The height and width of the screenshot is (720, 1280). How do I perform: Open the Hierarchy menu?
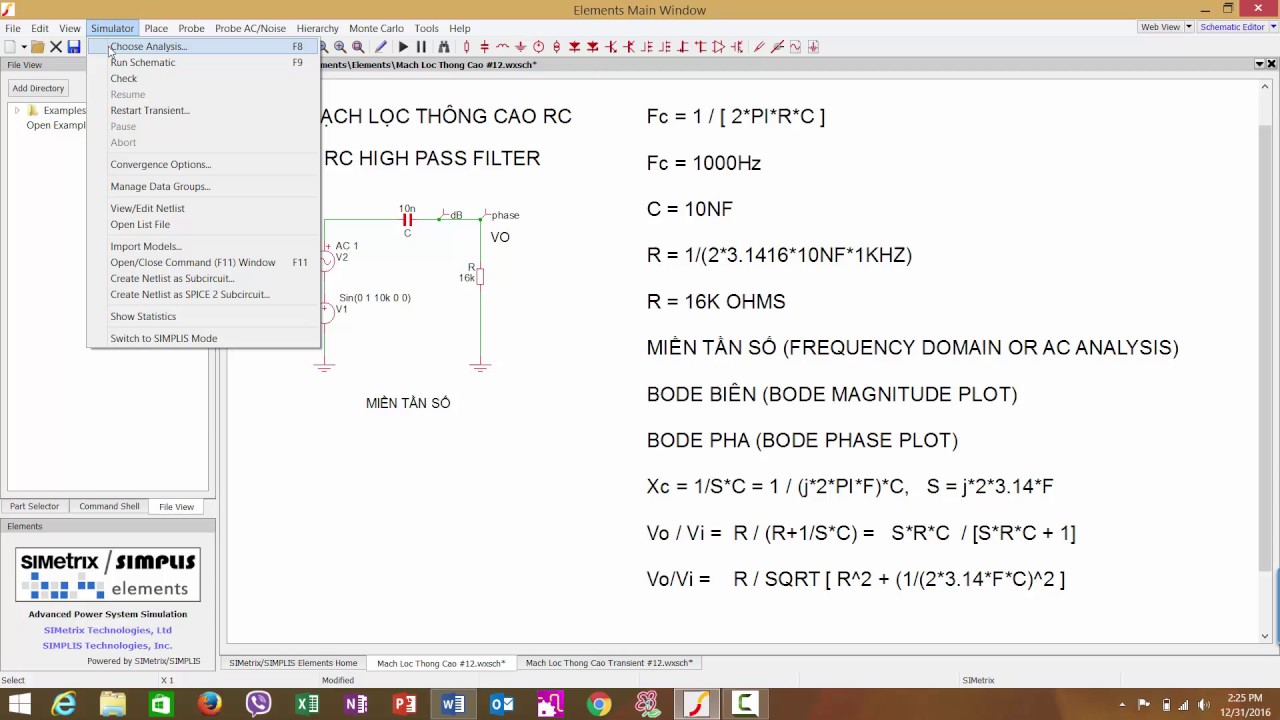click(317, 28)
